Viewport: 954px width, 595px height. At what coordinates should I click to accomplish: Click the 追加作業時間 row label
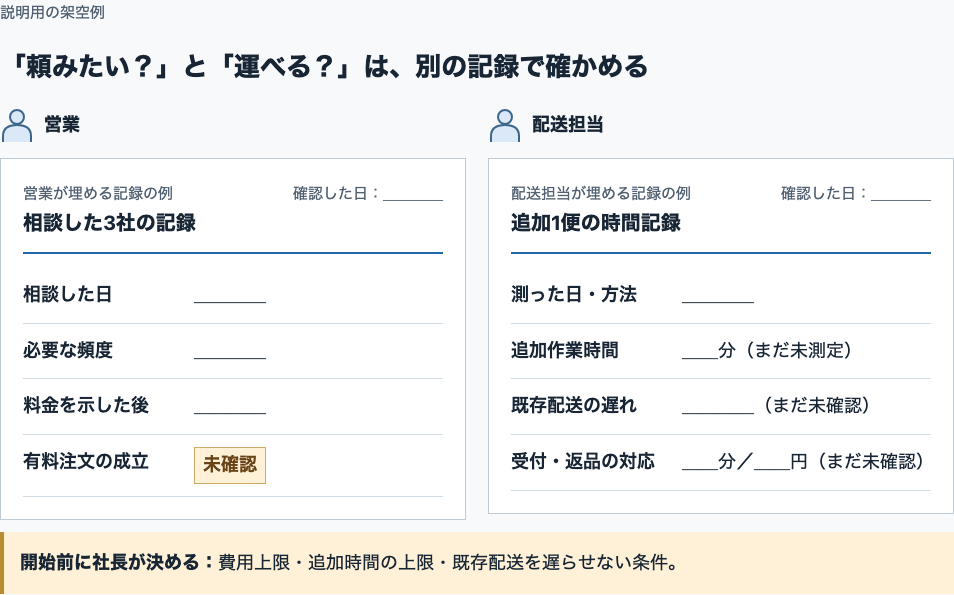(x=565, y=350)
